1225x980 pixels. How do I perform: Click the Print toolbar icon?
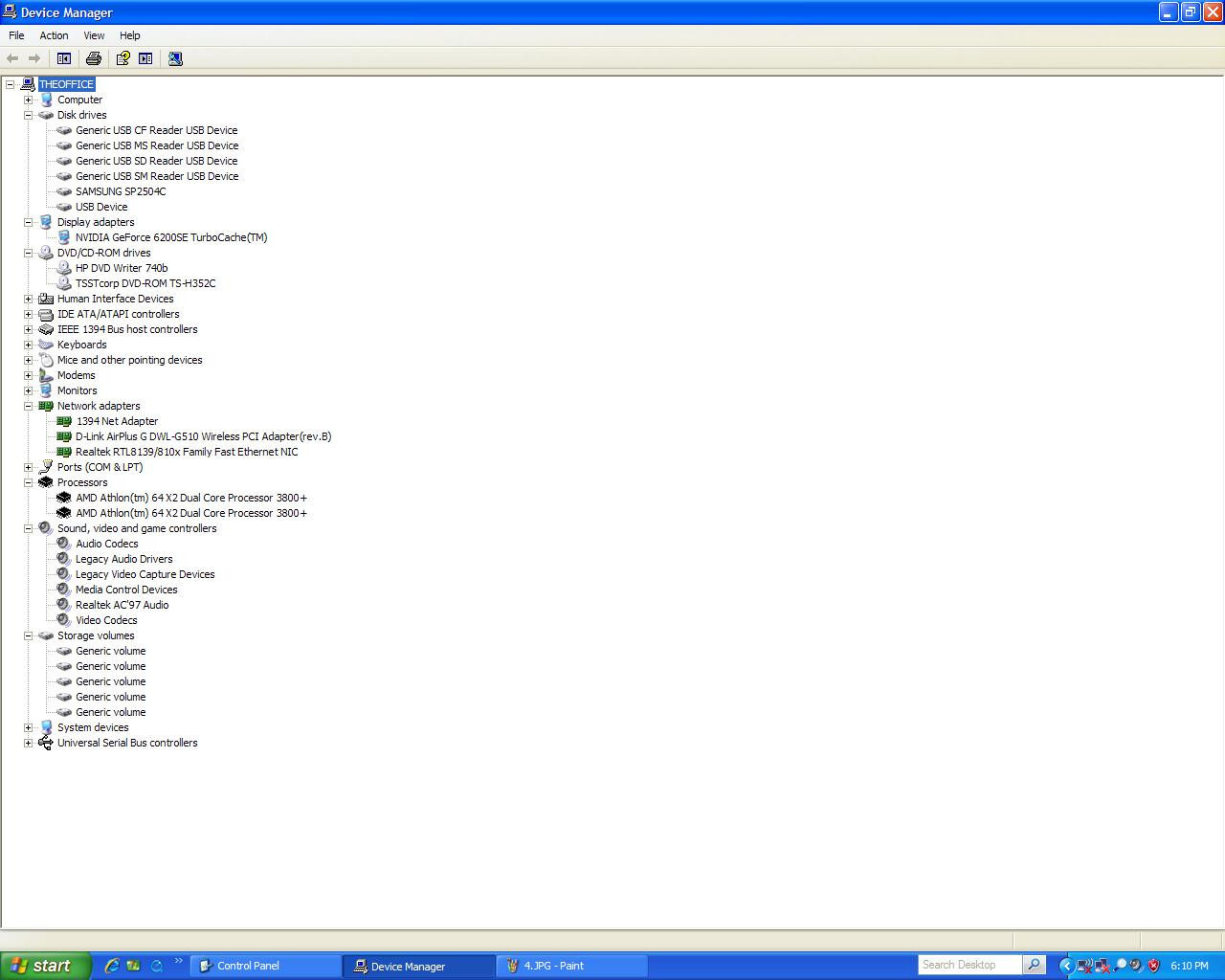tap(94, 58)
